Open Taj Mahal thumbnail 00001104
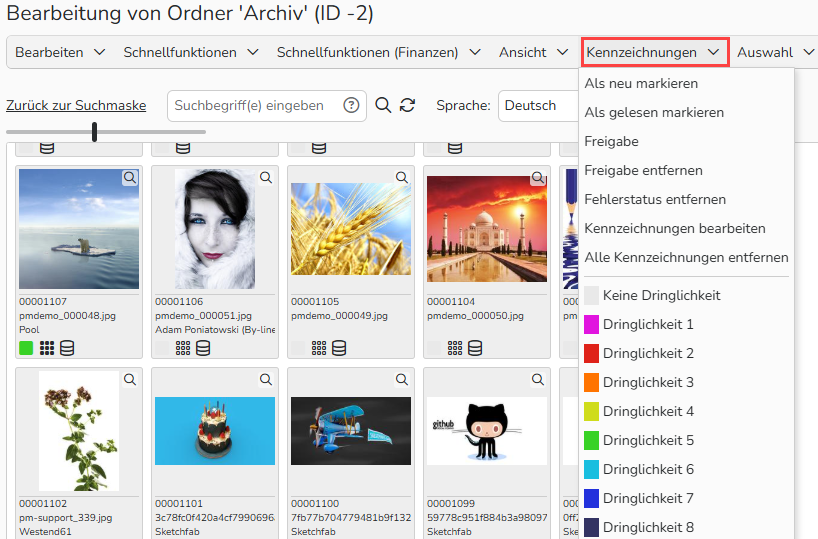This screenshot has height=539, width=818. click(487, 229)
